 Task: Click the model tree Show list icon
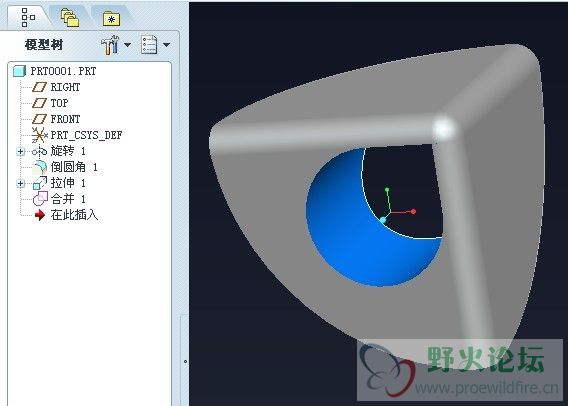coord(149,45)
